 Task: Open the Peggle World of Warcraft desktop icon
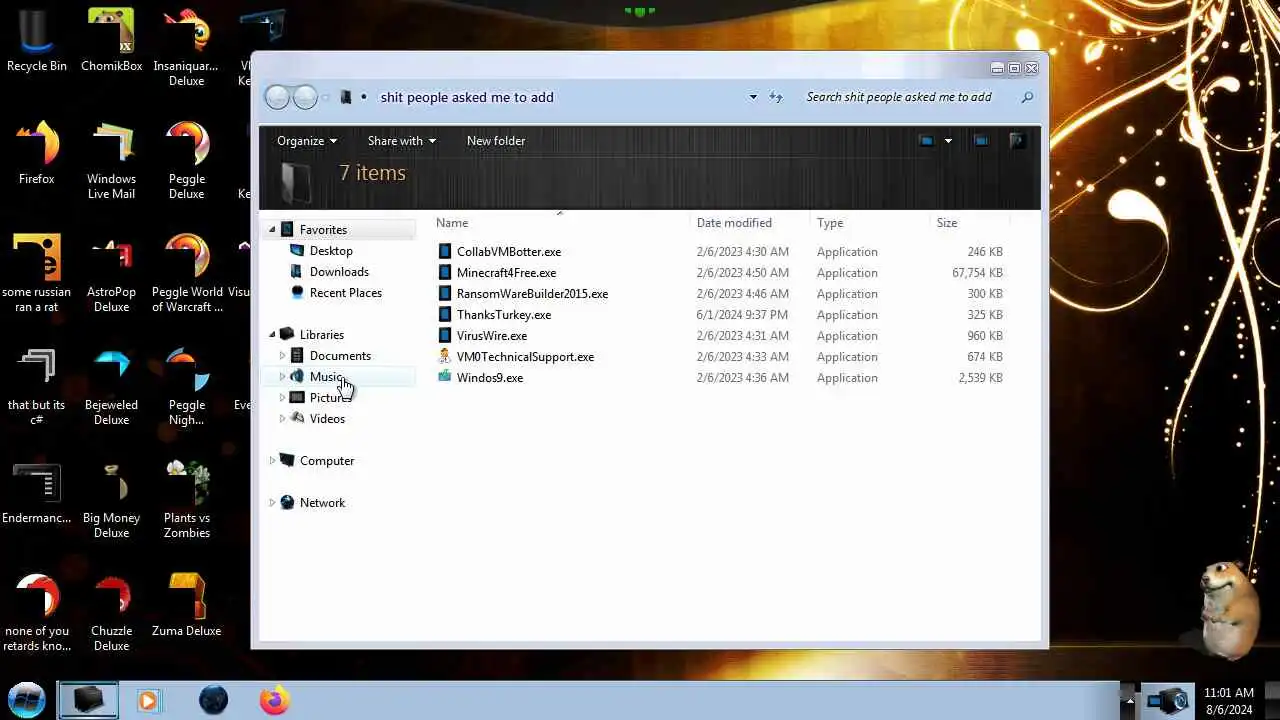tap(186, 273)
